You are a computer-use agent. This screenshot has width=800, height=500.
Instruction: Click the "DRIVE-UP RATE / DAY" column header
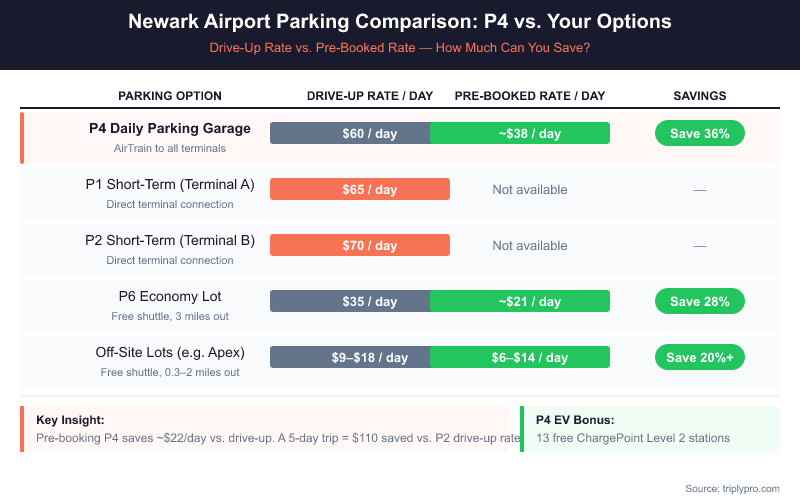370,96
